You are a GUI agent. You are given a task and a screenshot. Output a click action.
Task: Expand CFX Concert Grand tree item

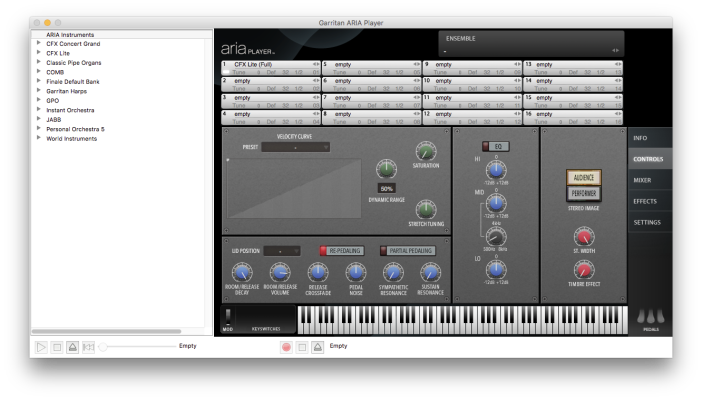click(39, 43)
